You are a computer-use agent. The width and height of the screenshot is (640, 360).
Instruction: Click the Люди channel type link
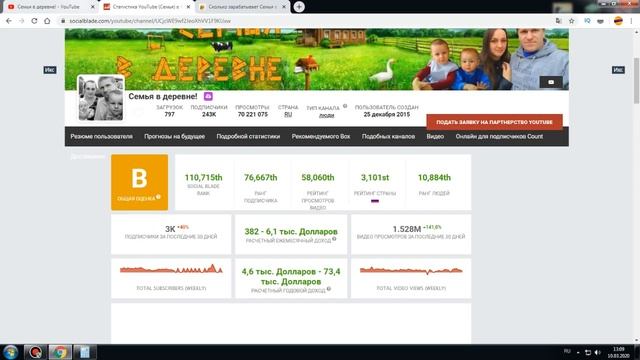pyautogui.click(x=327, y=115)
